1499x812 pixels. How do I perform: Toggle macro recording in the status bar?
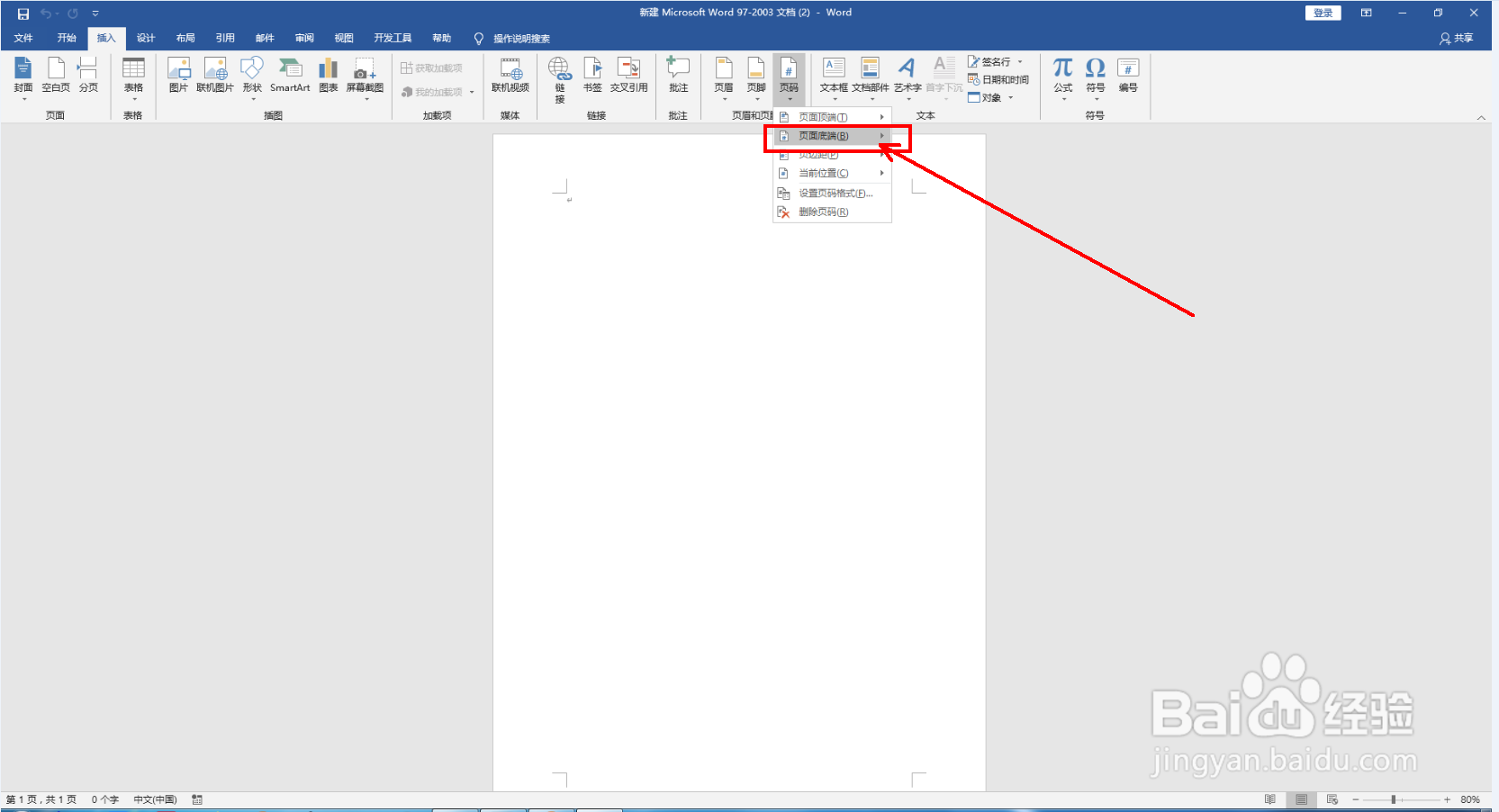coord(196,799)
